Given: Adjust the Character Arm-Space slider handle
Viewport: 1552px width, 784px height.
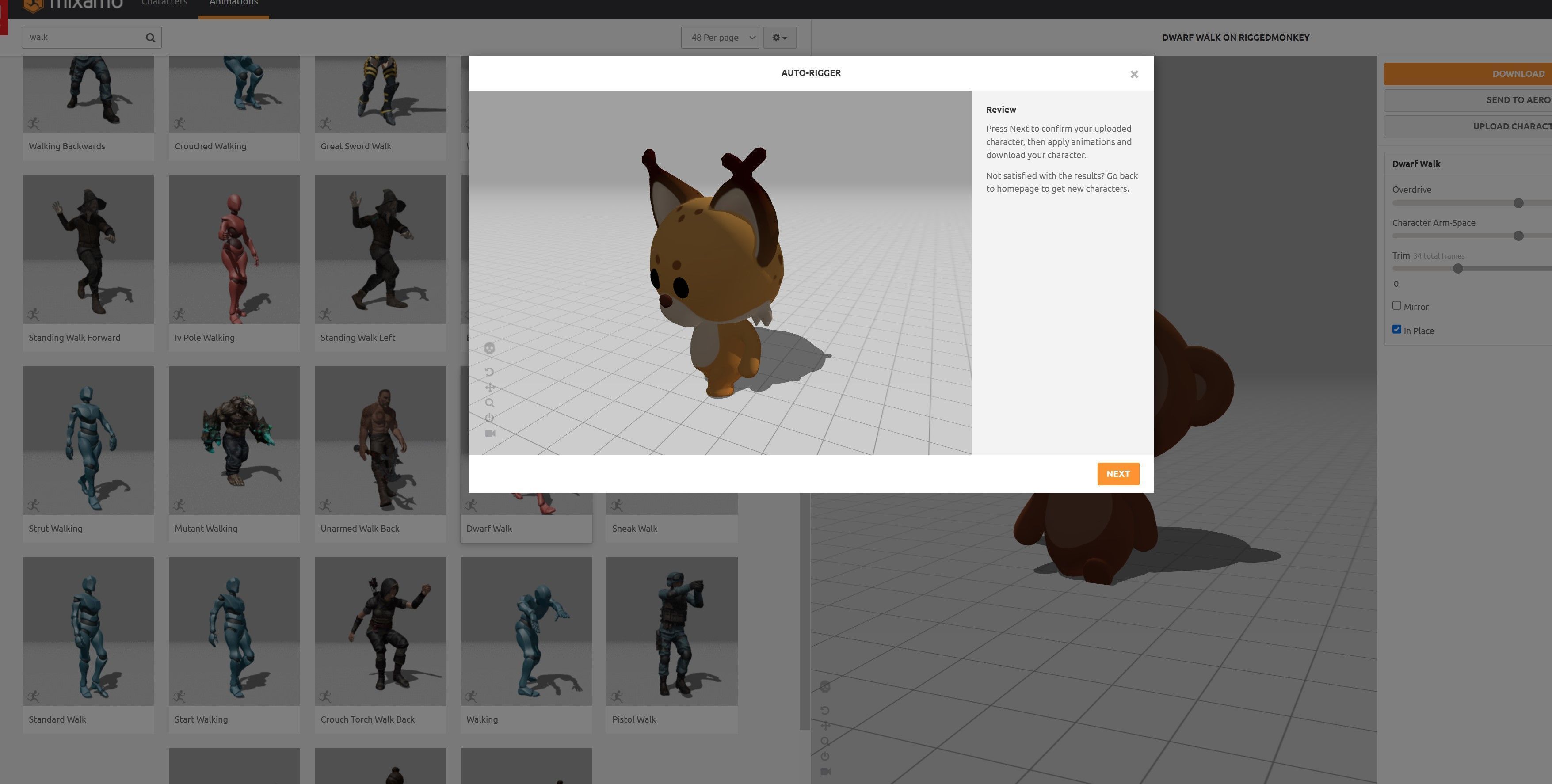Looking at the screenshot, I should pos(1518,236).
